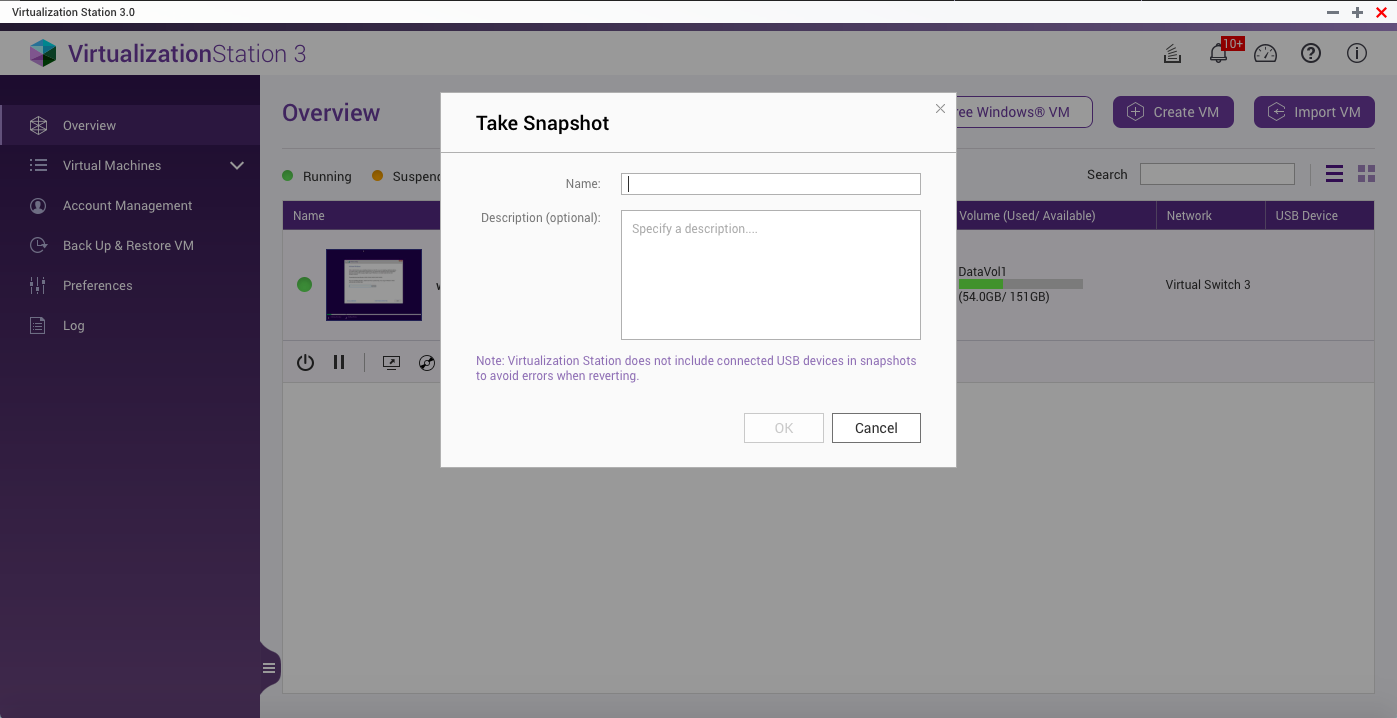Open Preferences from sidebar
This screenshot has width=1397, height=718.
[x=130, y=285]
